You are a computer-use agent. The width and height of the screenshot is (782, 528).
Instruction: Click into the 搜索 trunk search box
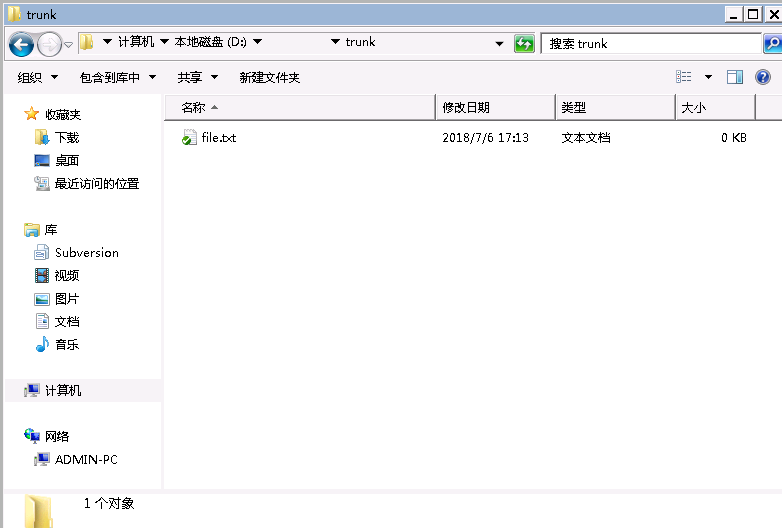point(651,44)
